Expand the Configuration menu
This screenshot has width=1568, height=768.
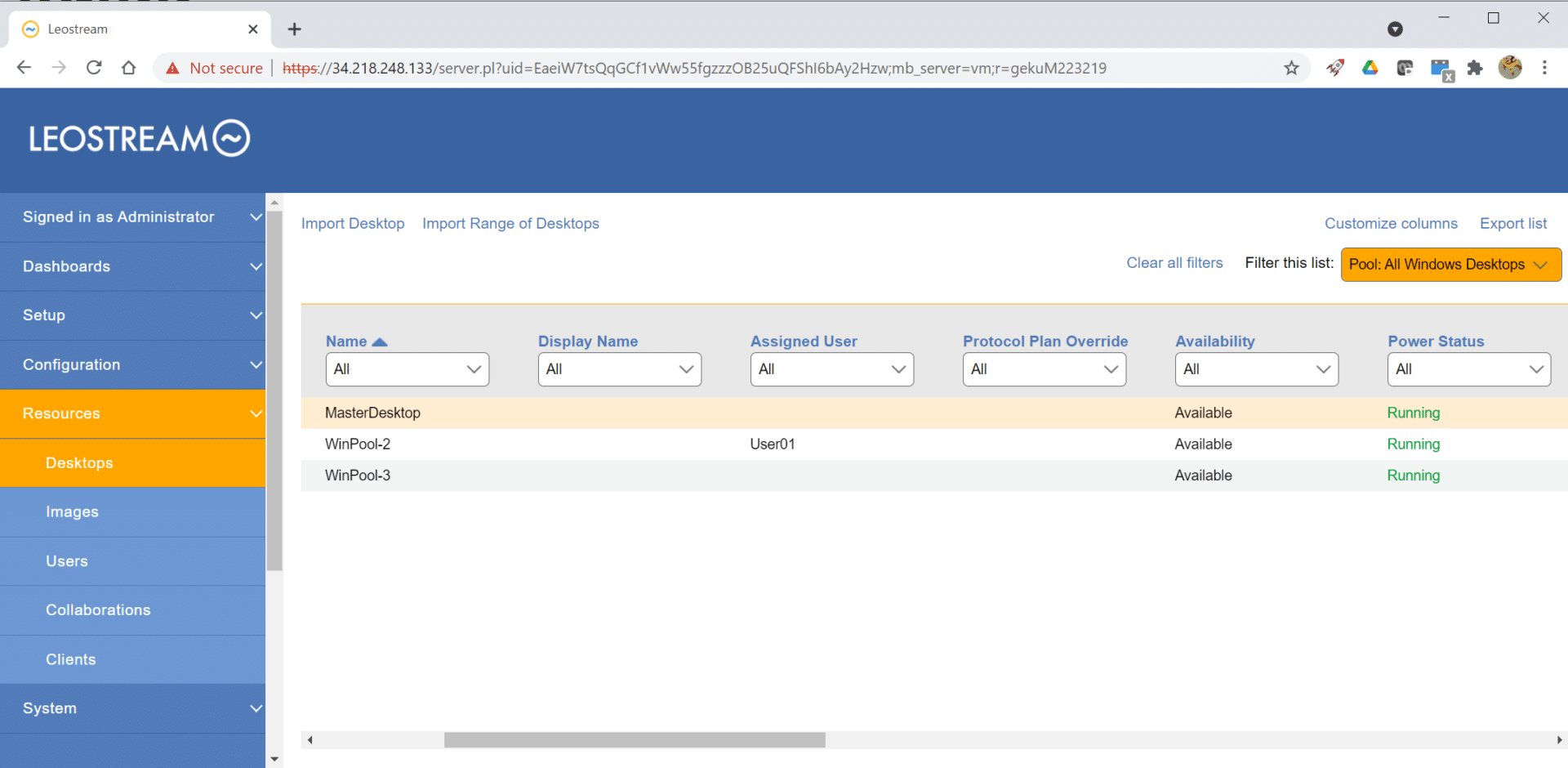[x=132, y=364]
